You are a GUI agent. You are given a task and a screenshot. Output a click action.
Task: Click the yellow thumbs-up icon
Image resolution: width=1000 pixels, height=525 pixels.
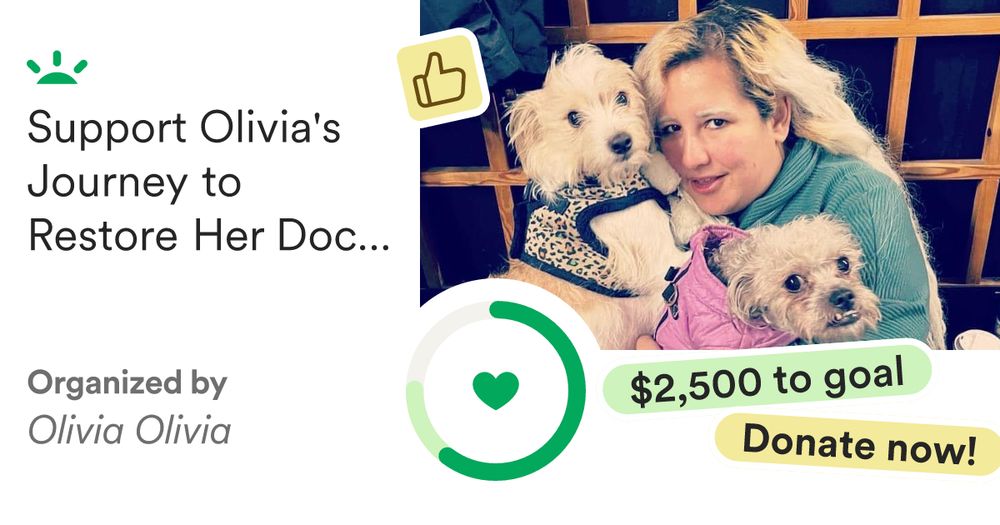click(440, 78)
